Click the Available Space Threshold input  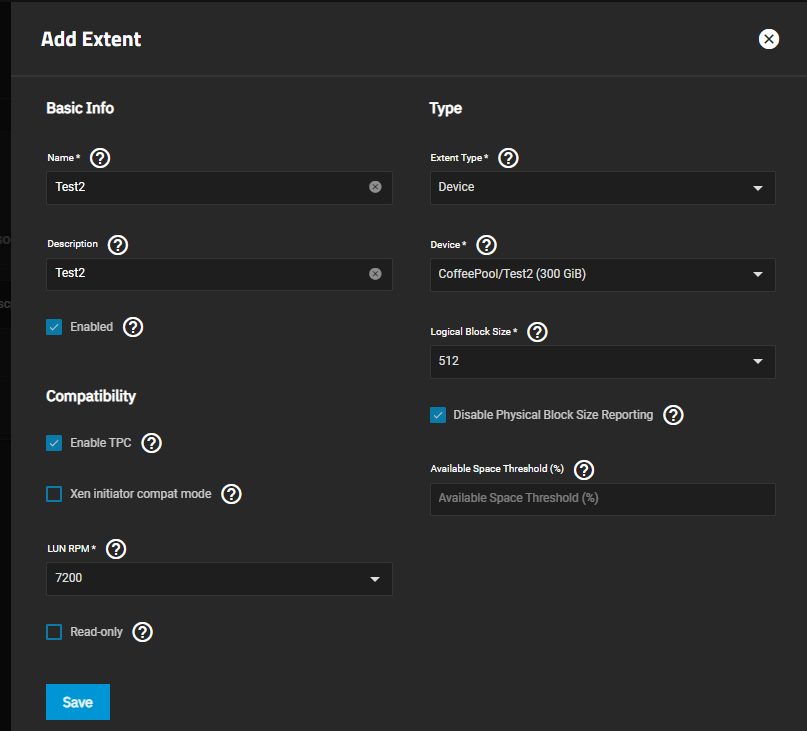click(603, 499)
